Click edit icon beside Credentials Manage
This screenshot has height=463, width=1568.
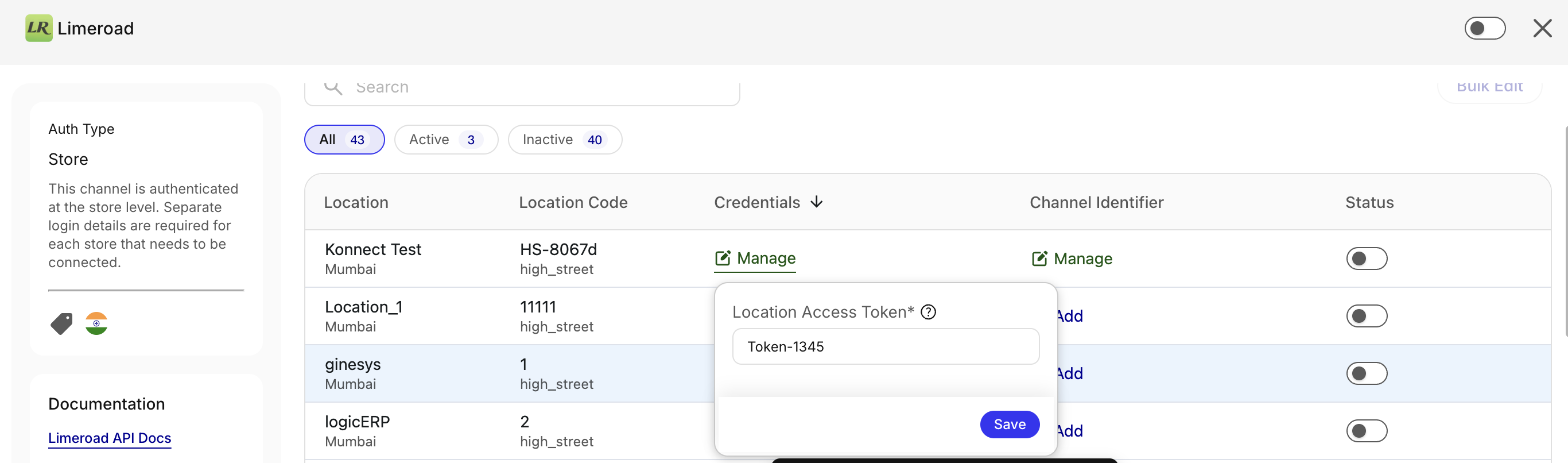click(723, 258)
